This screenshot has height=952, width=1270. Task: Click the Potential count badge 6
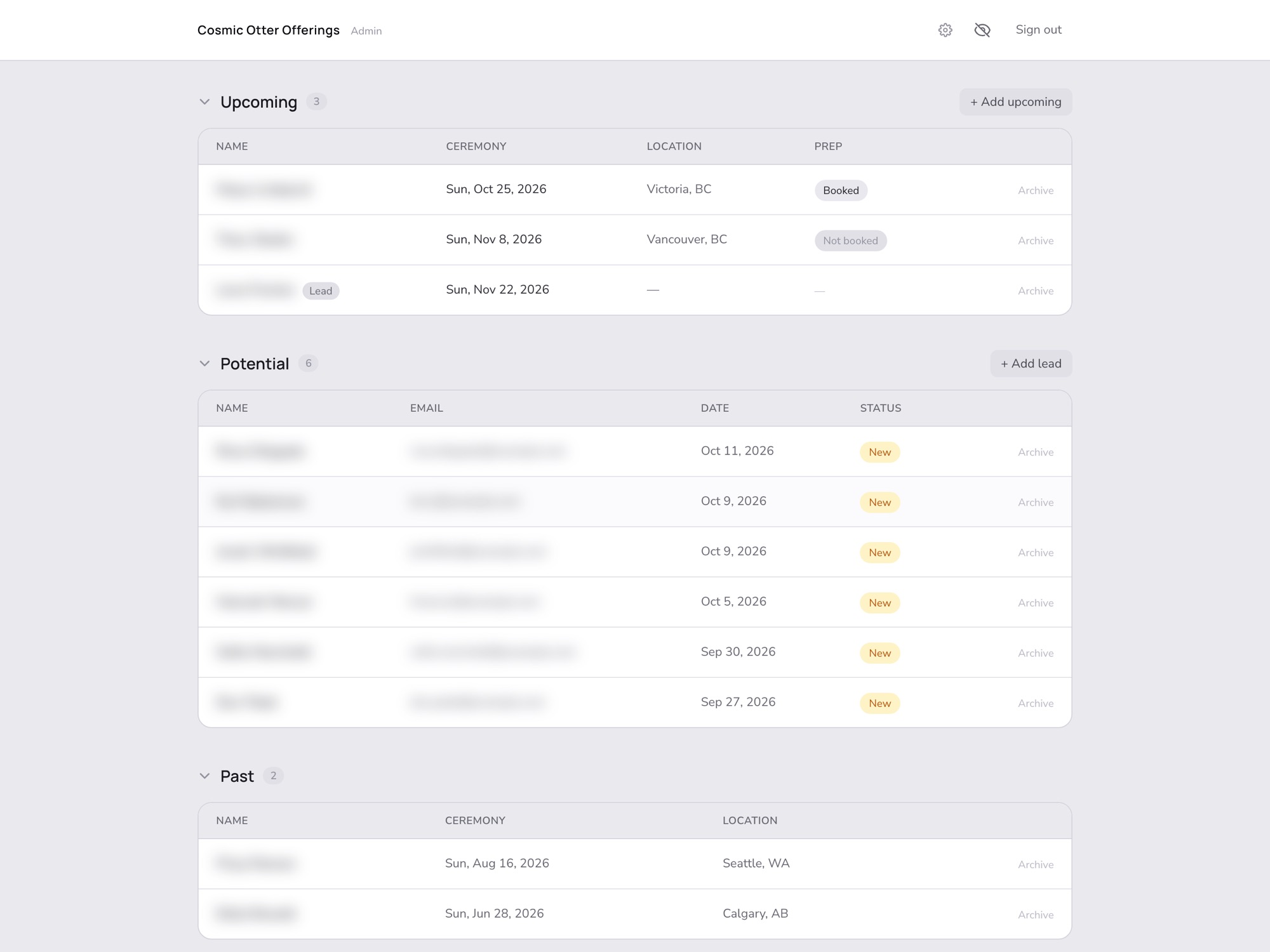(308, 363)
